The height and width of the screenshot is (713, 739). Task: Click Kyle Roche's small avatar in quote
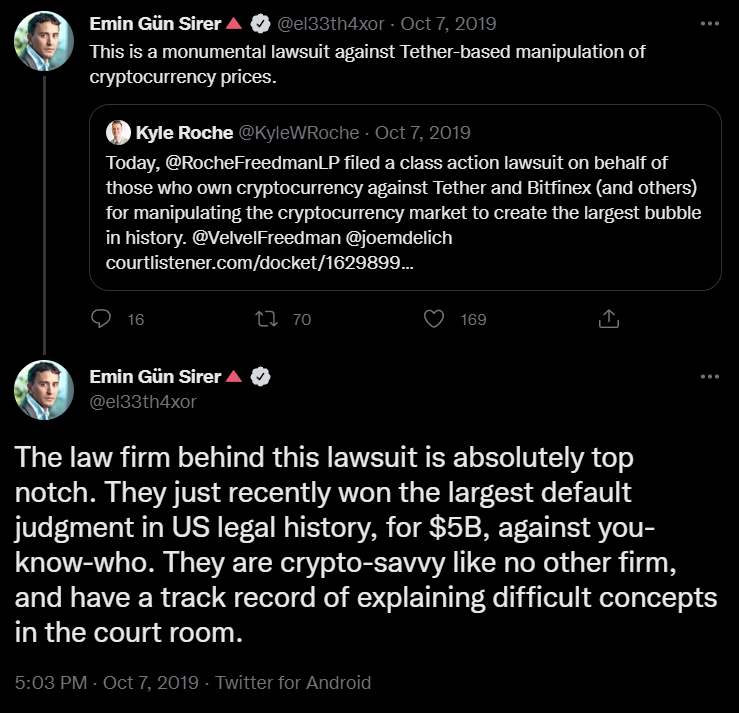coord(119,132)
